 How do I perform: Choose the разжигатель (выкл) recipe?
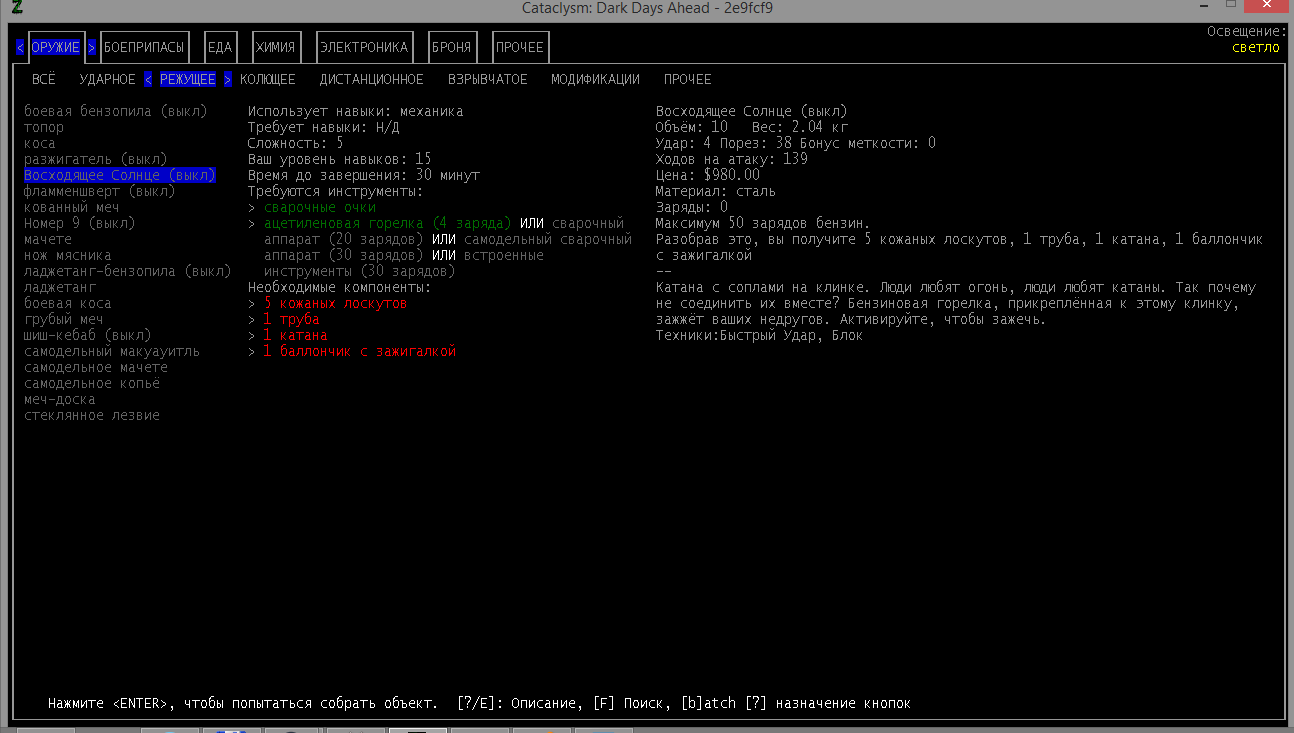96,159
